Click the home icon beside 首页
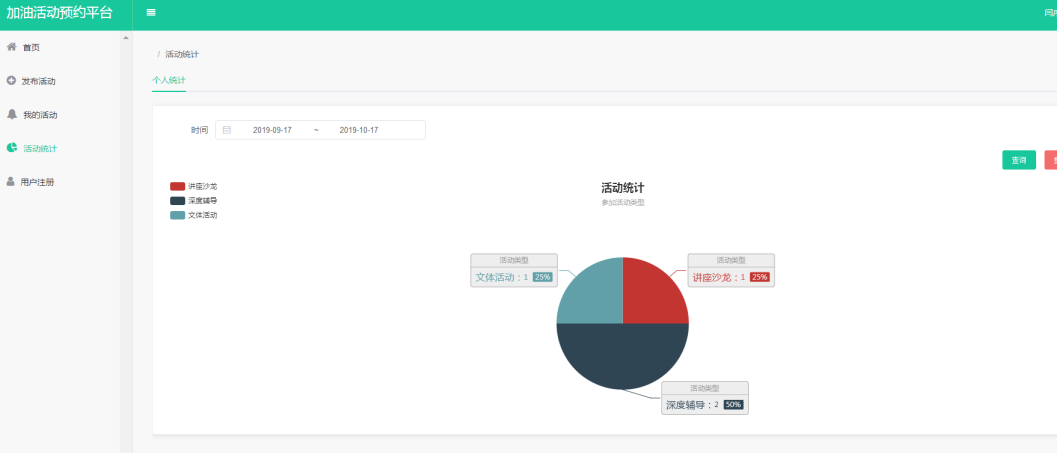Screen dimensions: 1057x453 (x=11, y=47)
